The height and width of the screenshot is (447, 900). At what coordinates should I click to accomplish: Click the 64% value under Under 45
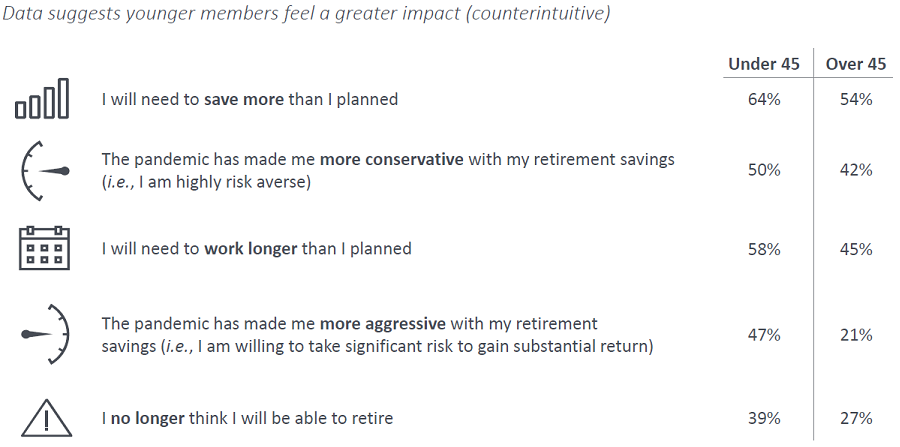click(x=764, y=100)
